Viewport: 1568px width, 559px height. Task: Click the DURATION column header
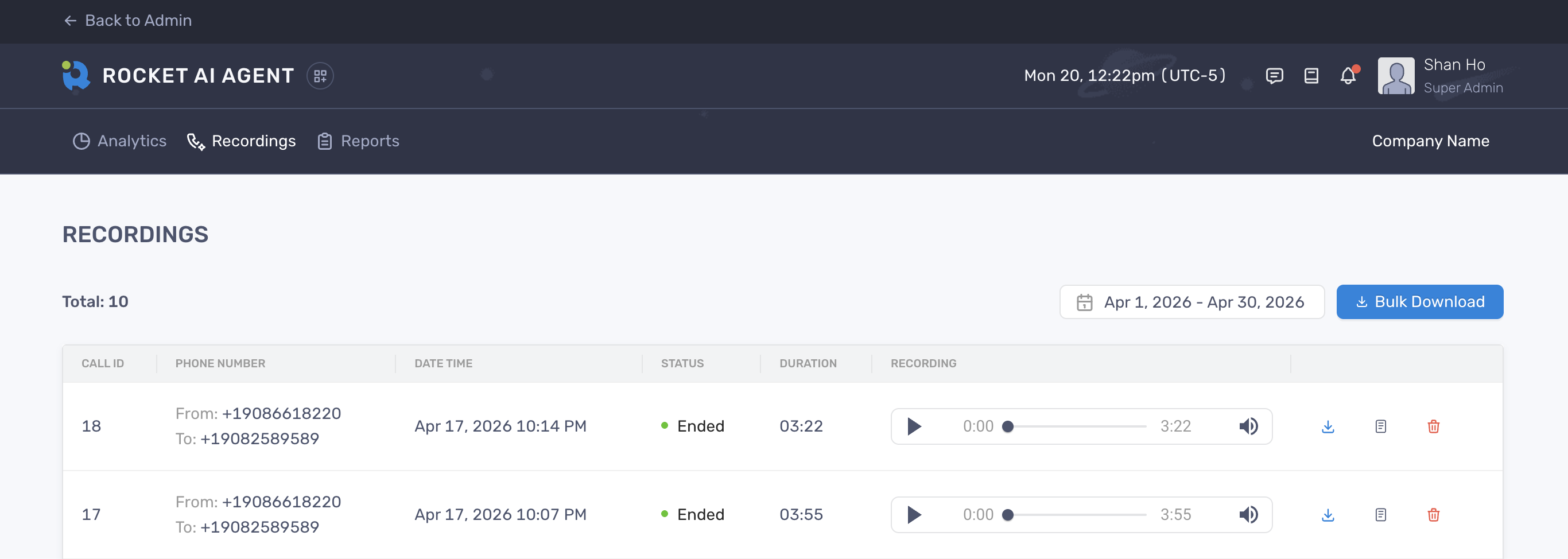[808, 363]
